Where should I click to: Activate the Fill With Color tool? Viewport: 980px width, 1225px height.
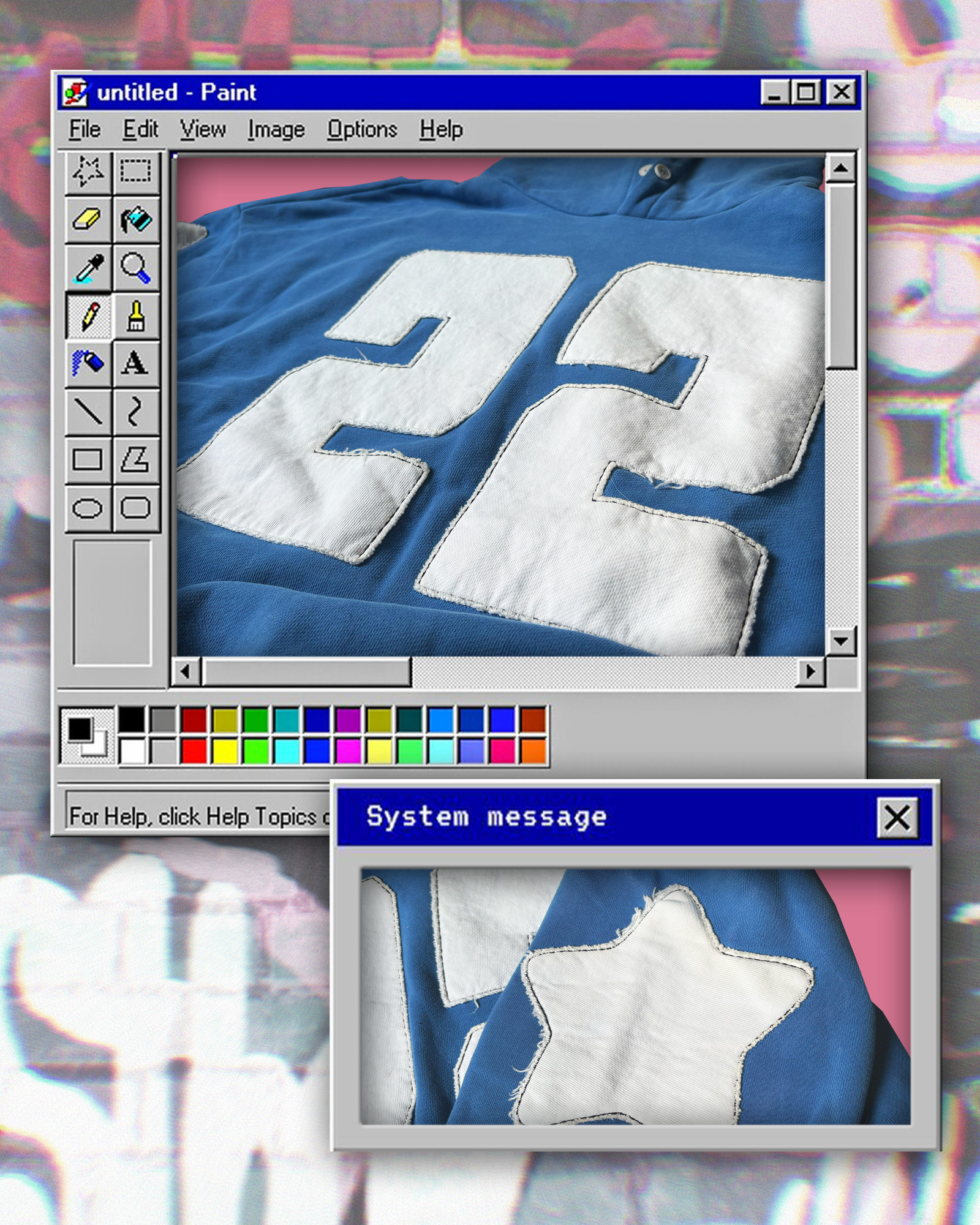click(x=138, y=219)
